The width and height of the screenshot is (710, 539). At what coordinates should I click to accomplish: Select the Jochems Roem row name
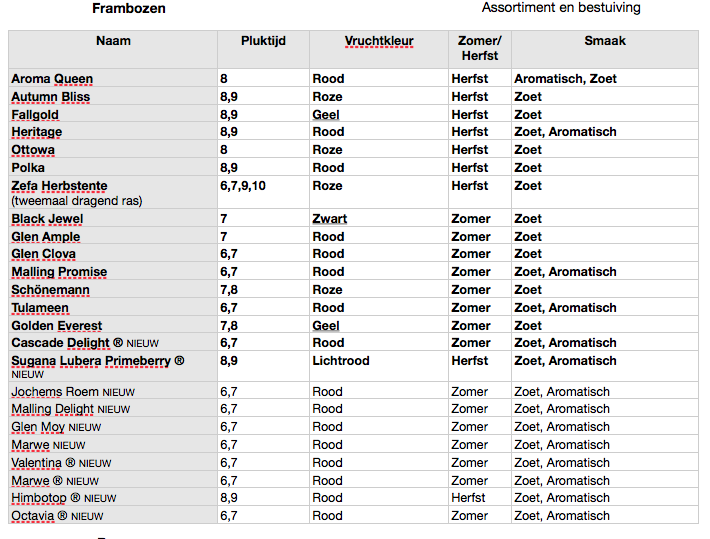point(55,392)
